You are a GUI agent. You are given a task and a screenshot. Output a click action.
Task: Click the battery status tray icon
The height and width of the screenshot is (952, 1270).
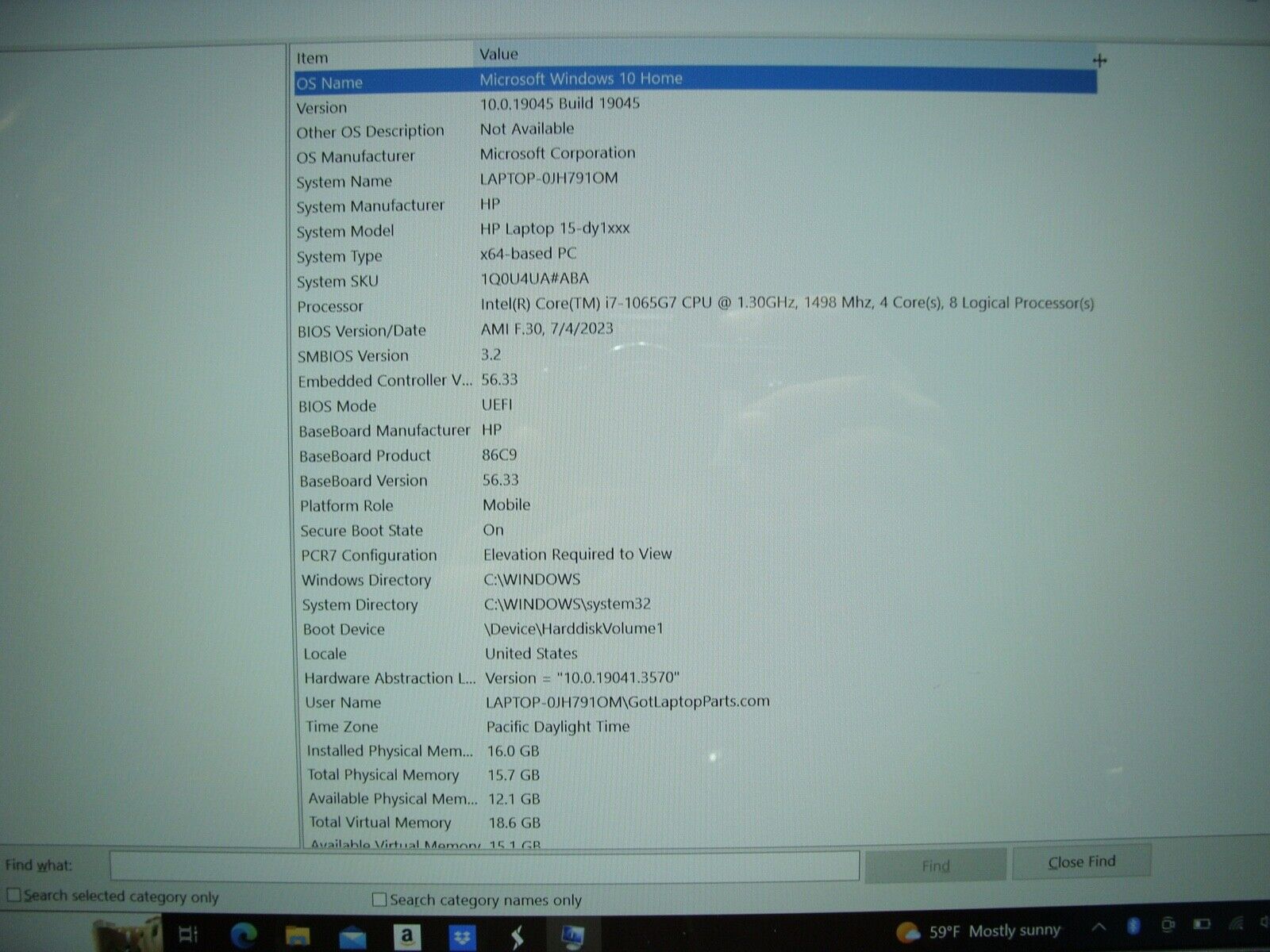click(1202, 924)
